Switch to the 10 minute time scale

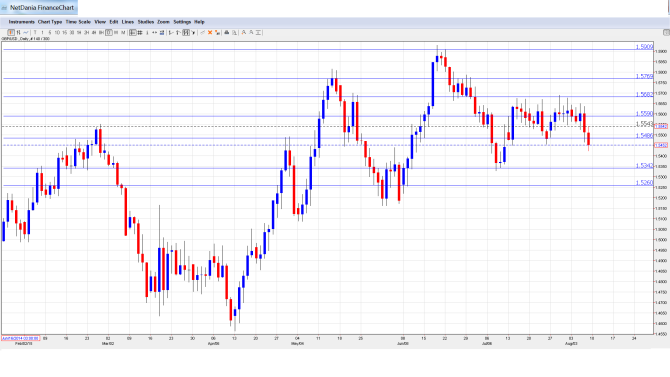pos(57,32)
